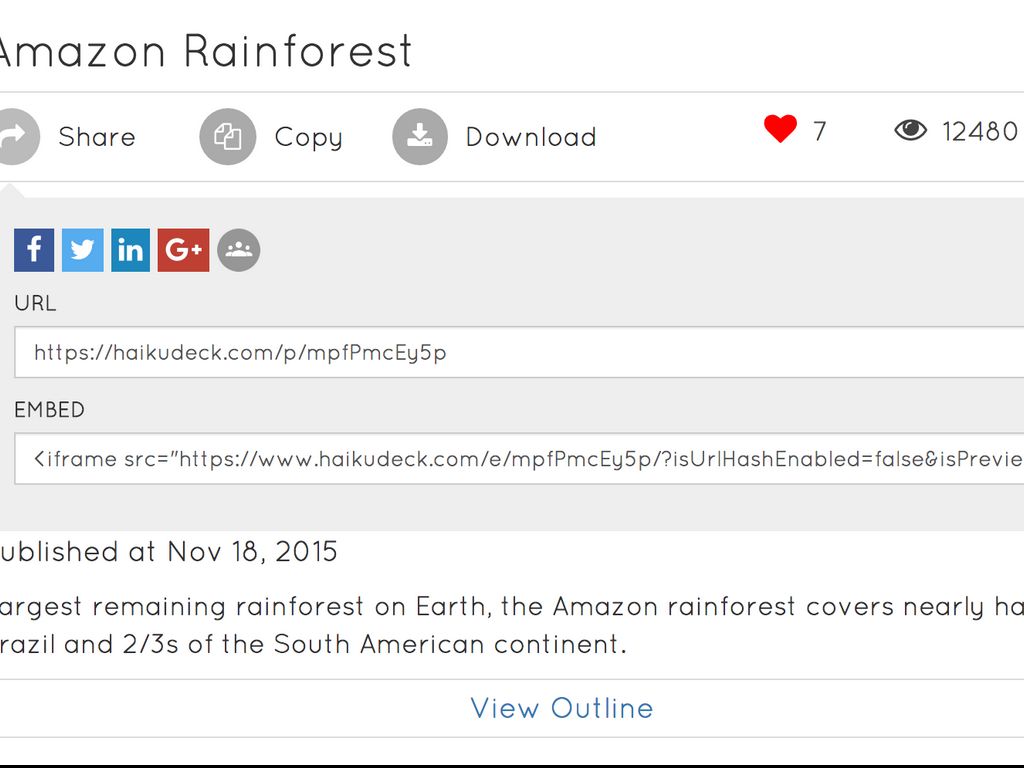
Task: Click the Share text label
Action: (x=97, y=137)
